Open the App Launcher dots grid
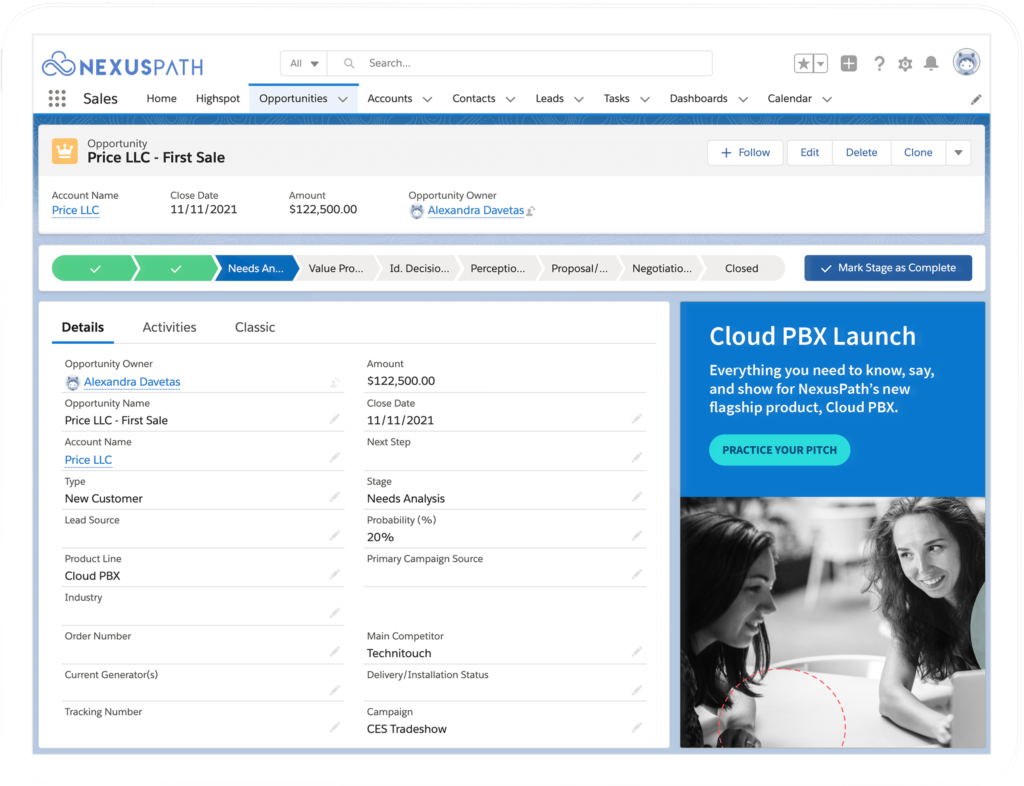This screenshot has width=1024, height=786. pos(57,99)
